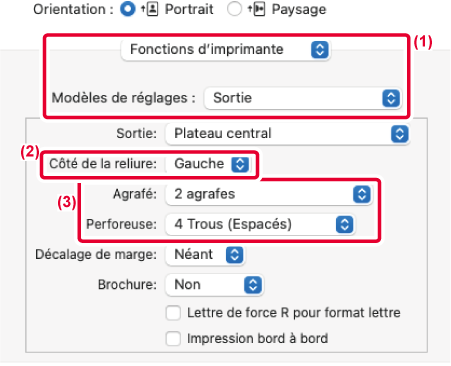
Task: Open the Agrafé 2 agrafes menu
Action: 269,194
